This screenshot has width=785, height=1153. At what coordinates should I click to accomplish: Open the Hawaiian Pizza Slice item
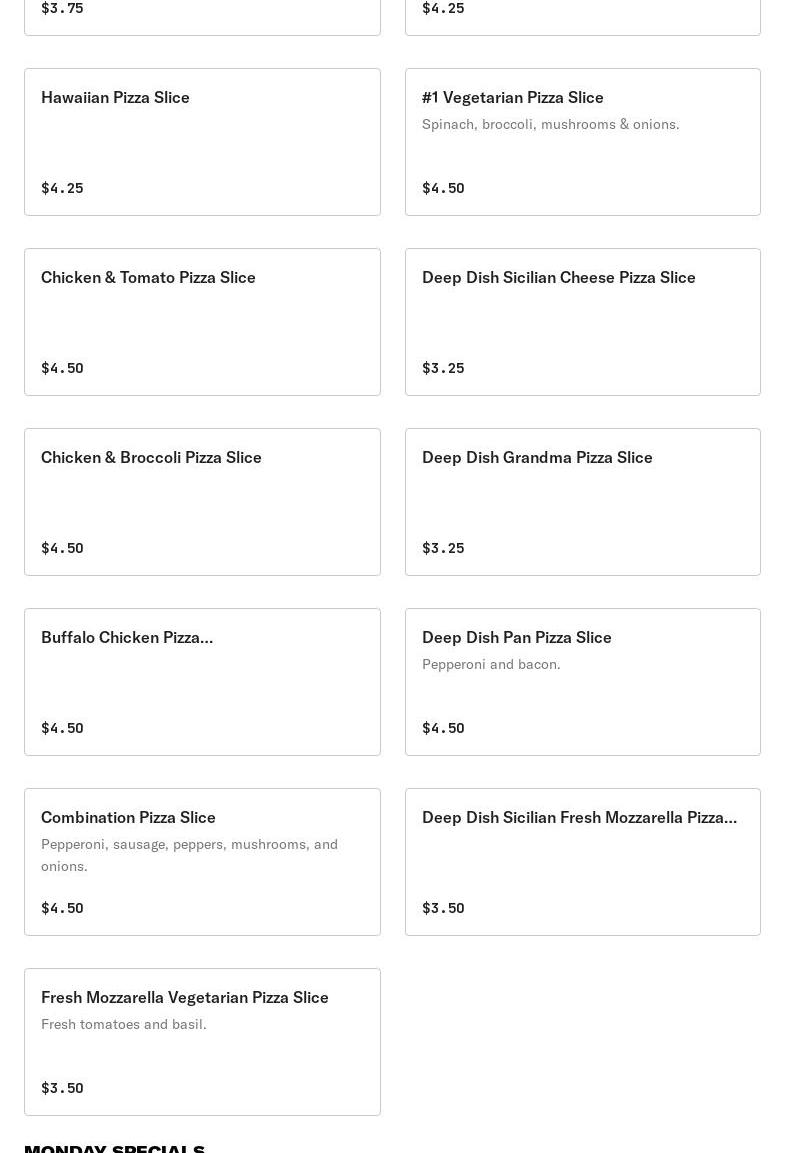[202, 142]
